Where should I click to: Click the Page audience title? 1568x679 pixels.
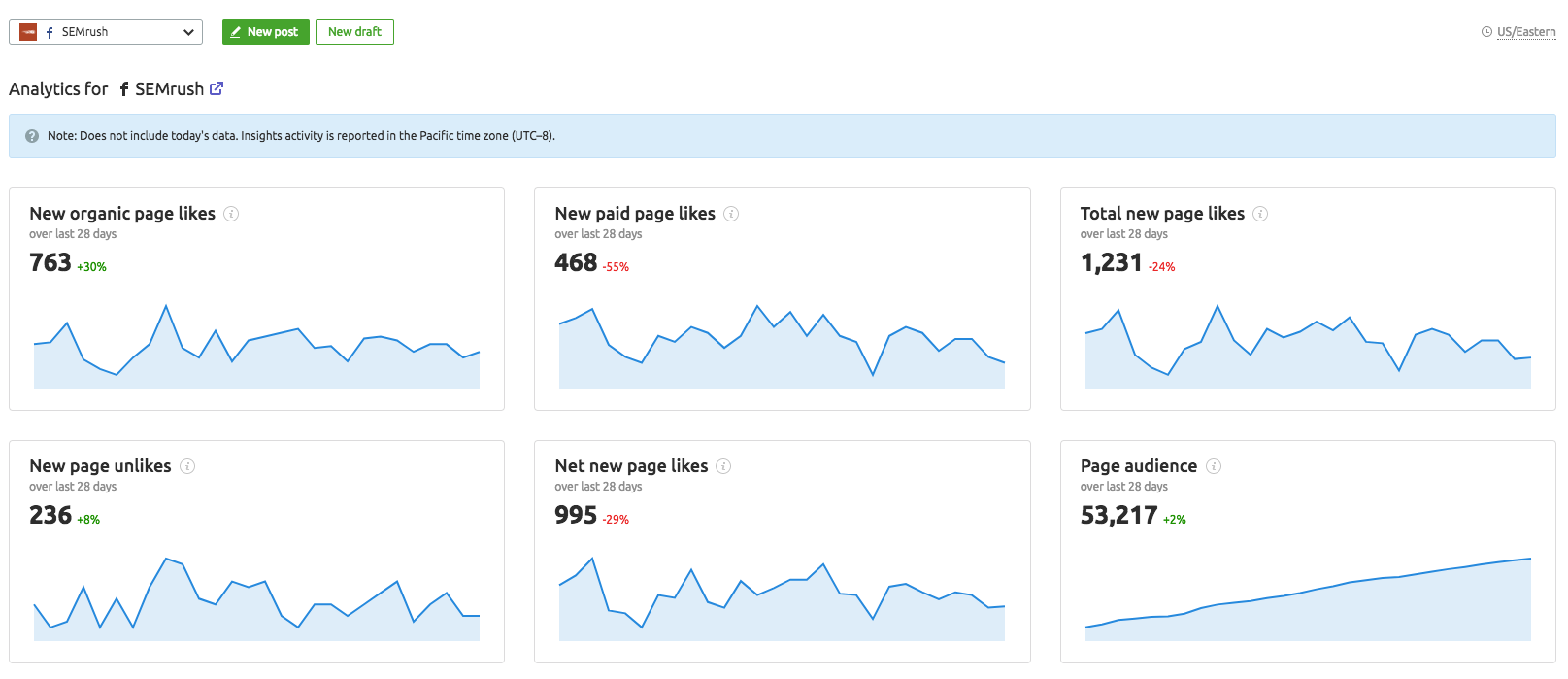[x=1139, y=466]
